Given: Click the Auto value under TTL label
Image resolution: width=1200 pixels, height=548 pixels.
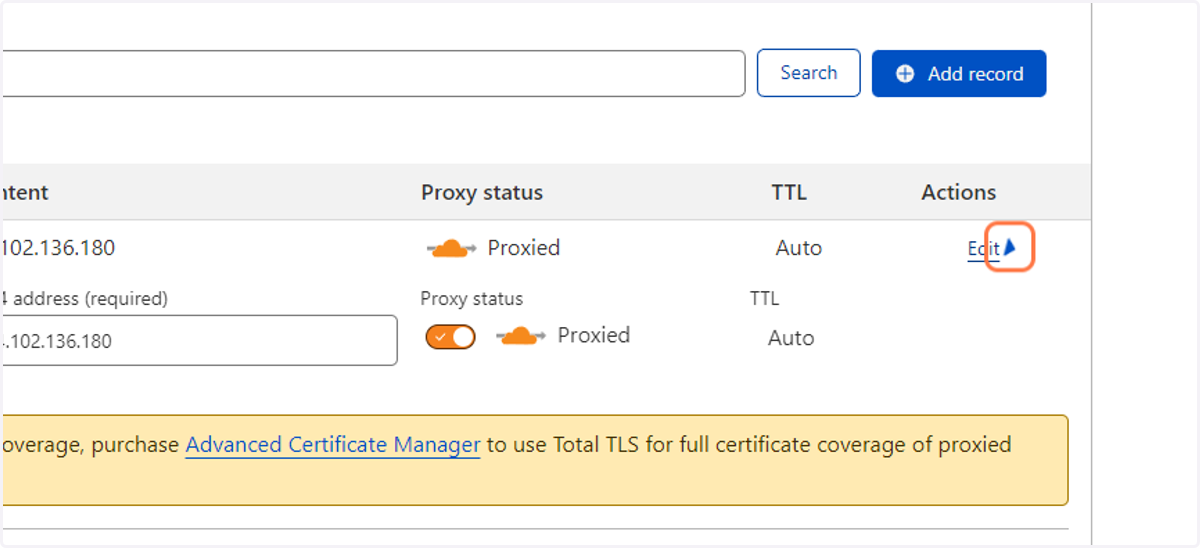Looking at the screenshot, I should 791,338.
